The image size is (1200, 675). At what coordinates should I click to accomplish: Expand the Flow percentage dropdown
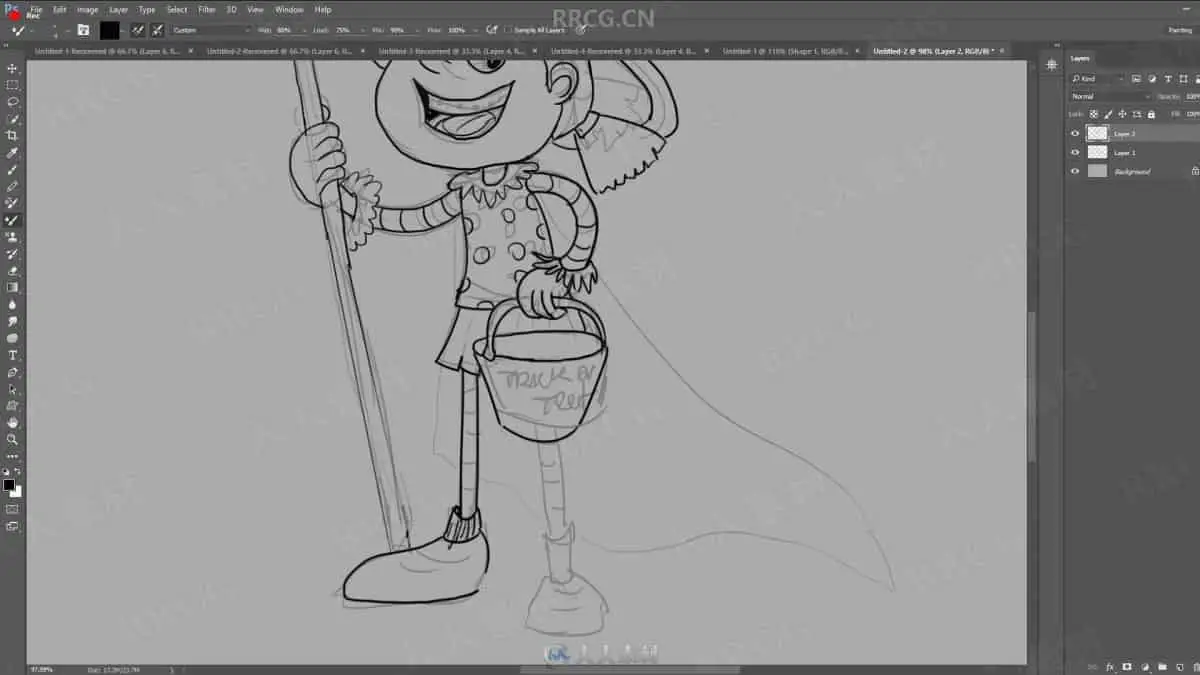(475, 30)
